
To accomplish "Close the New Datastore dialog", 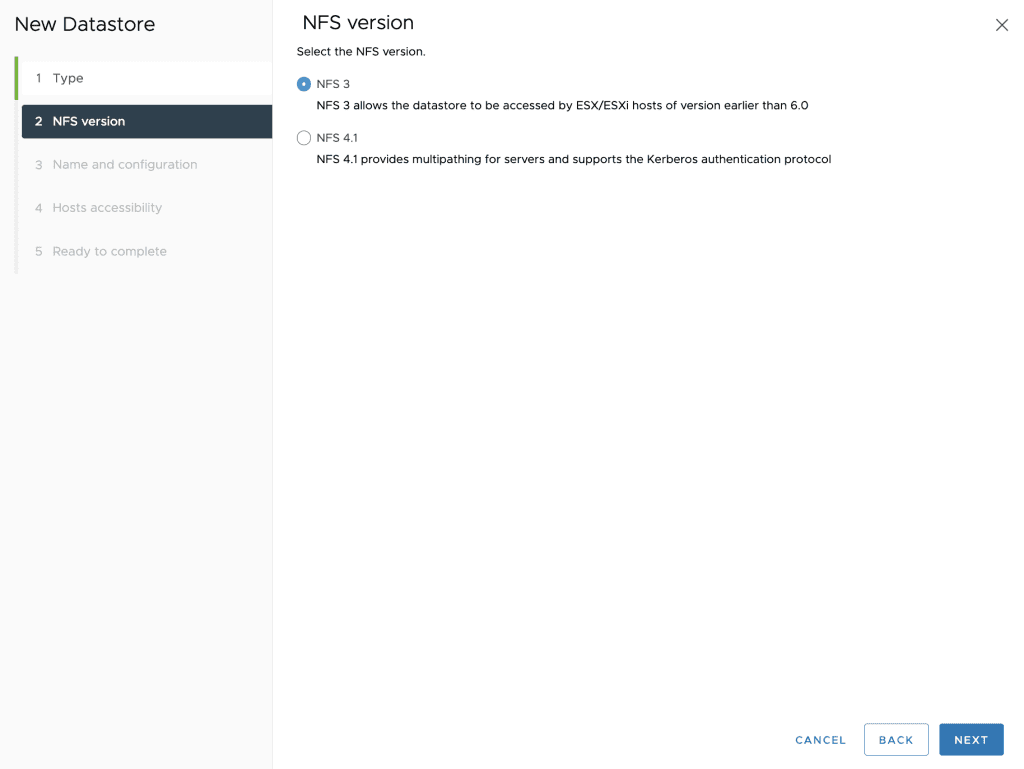I will pos(1001,25).
